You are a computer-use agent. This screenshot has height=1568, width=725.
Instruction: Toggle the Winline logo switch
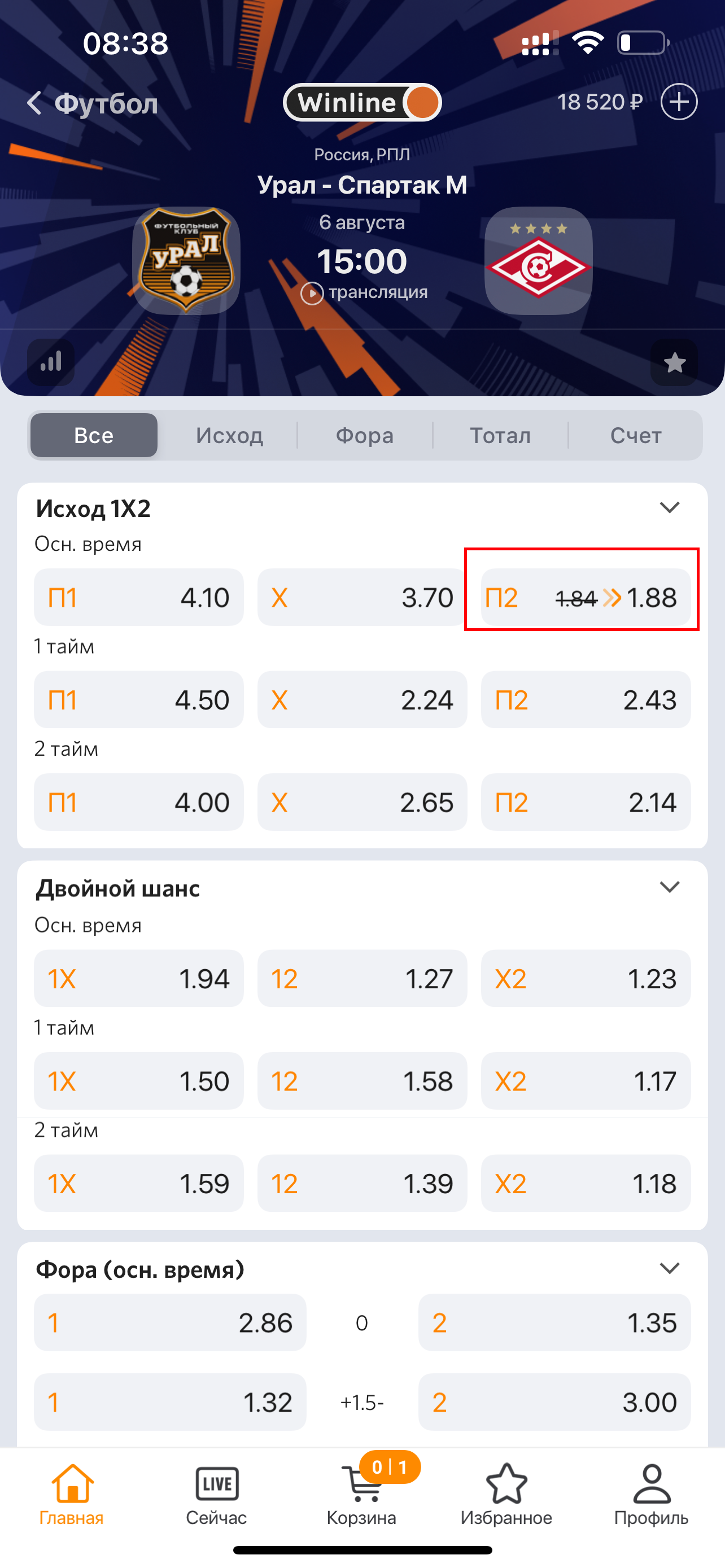pos(362,102)
